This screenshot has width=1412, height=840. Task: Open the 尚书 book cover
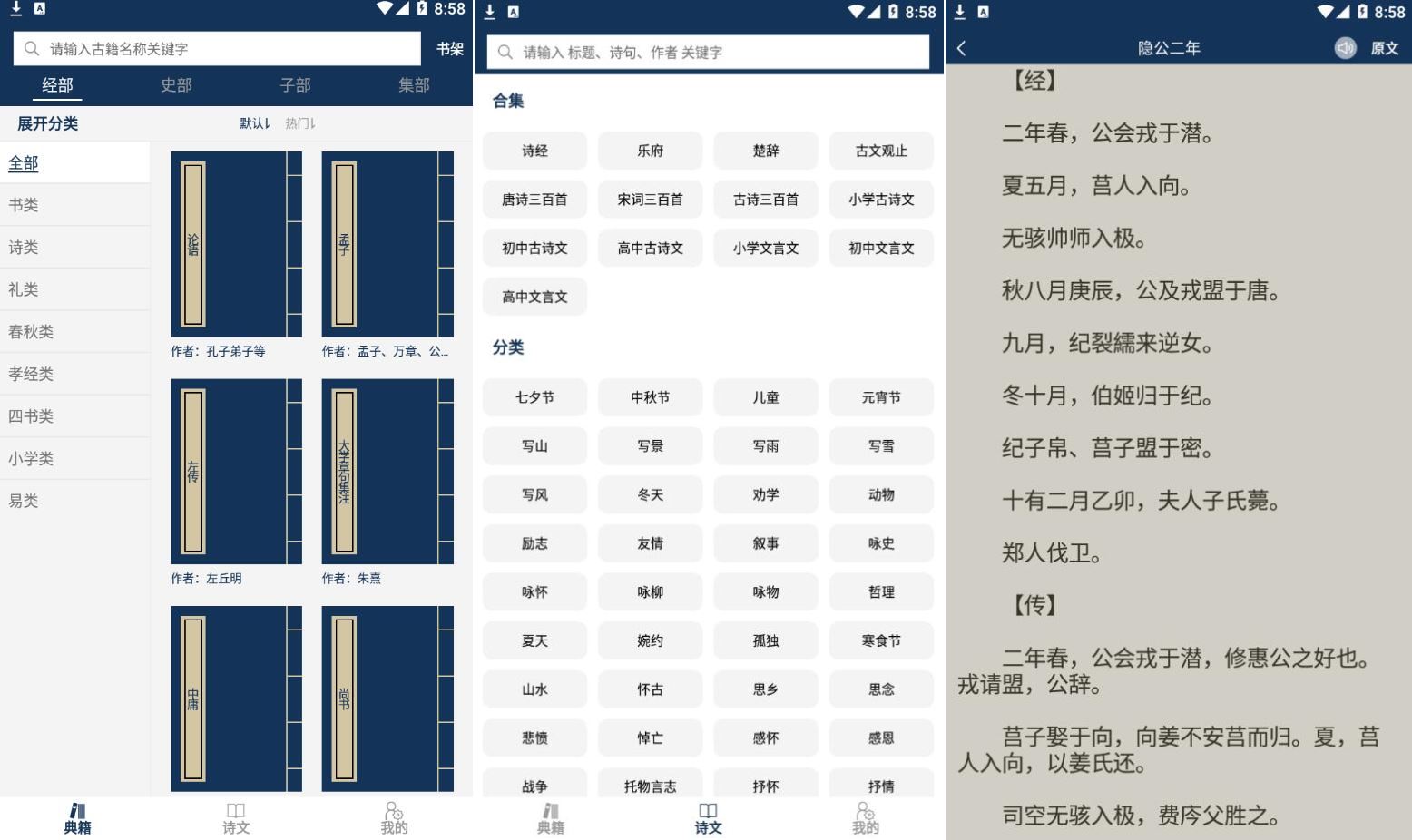coord(387,698)
